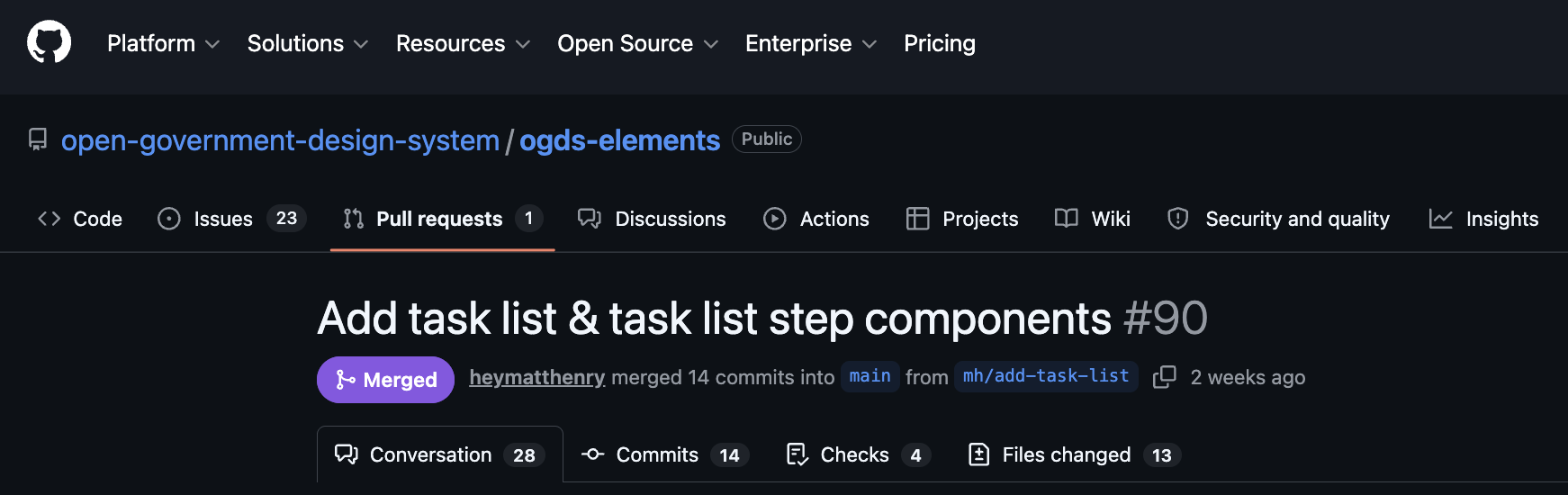Open the Checks tab

pyautogui.click(x=859, y=454)
